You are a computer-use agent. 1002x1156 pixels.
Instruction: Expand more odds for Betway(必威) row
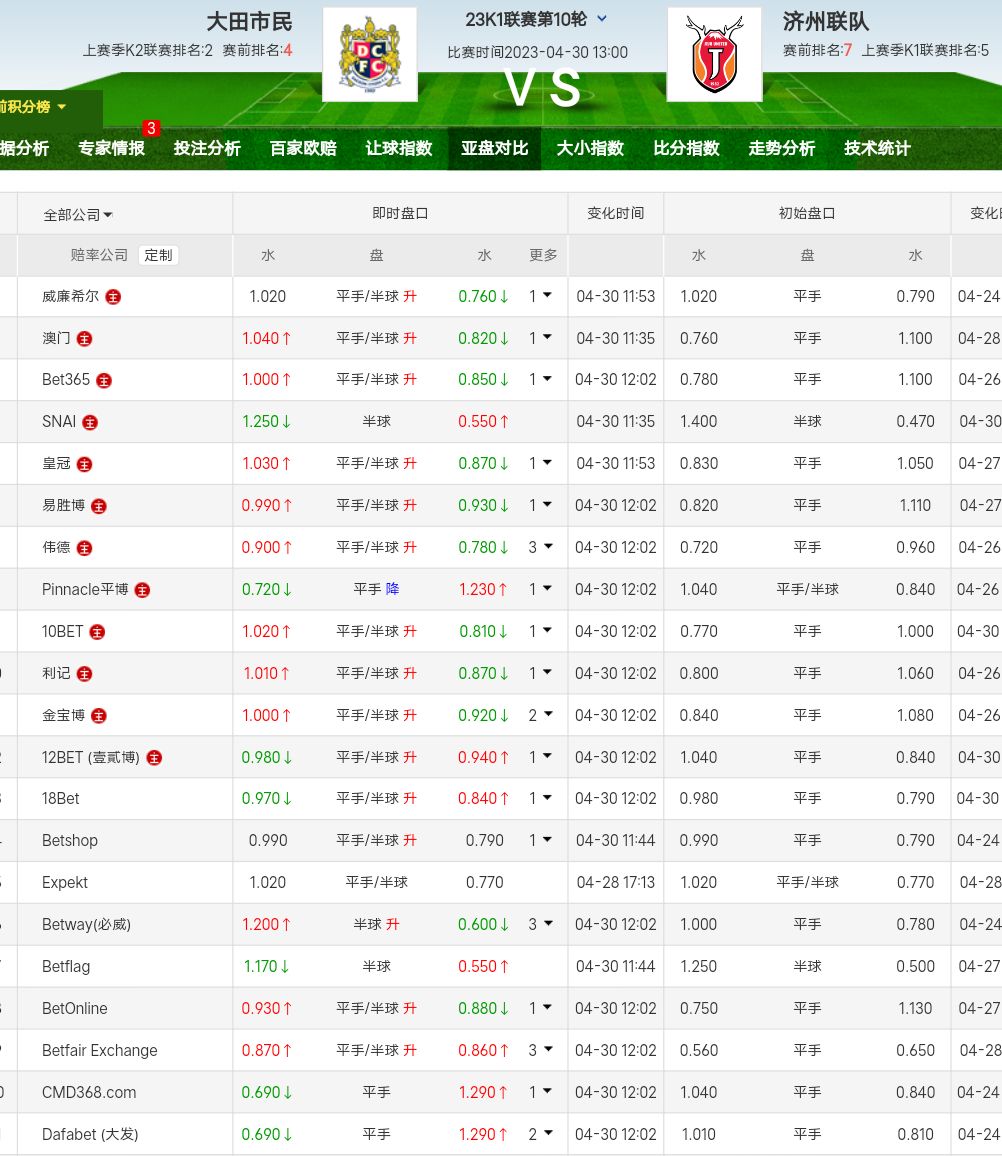541,925
